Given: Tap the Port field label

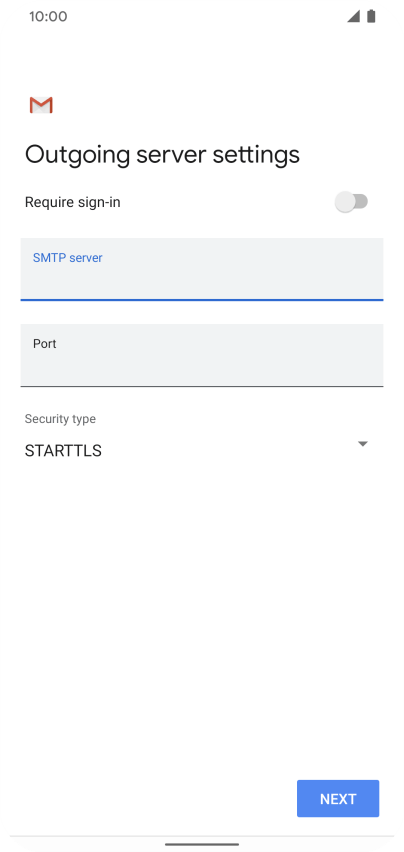Looking at the screenshot, I should [45, 344].
